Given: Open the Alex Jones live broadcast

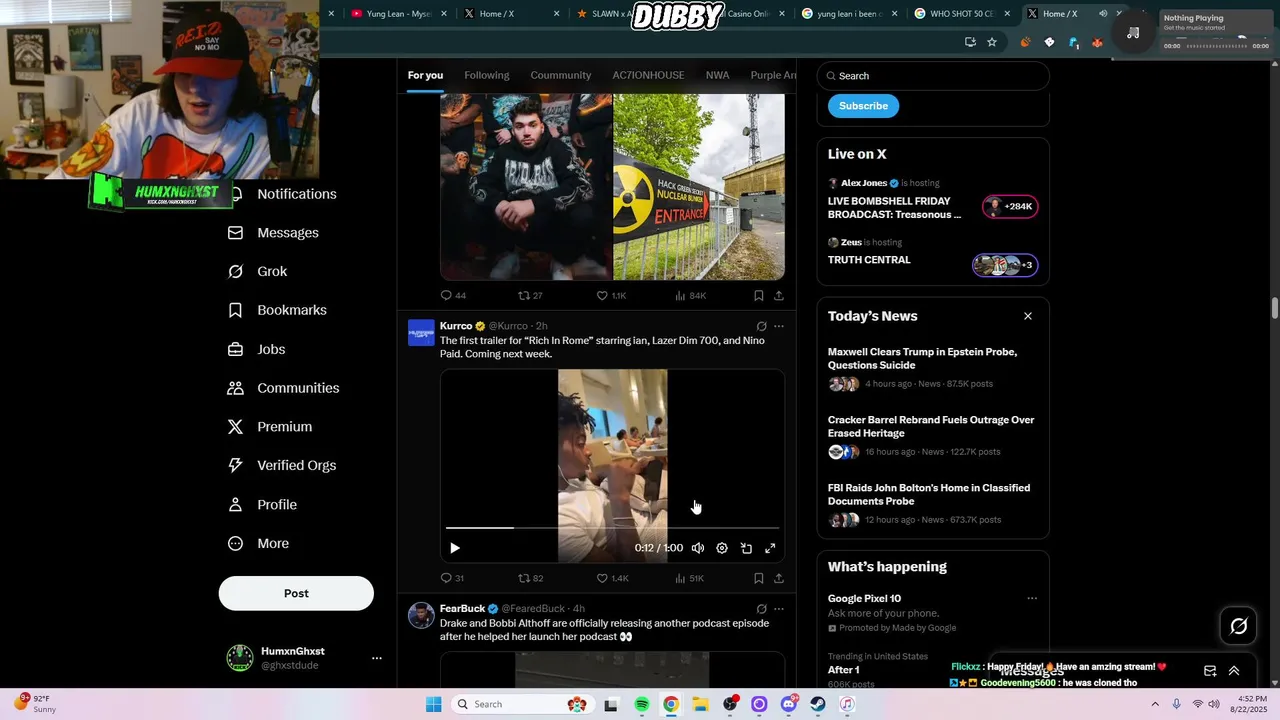Looking at the screenshot, I should click(x=932, y=200).
